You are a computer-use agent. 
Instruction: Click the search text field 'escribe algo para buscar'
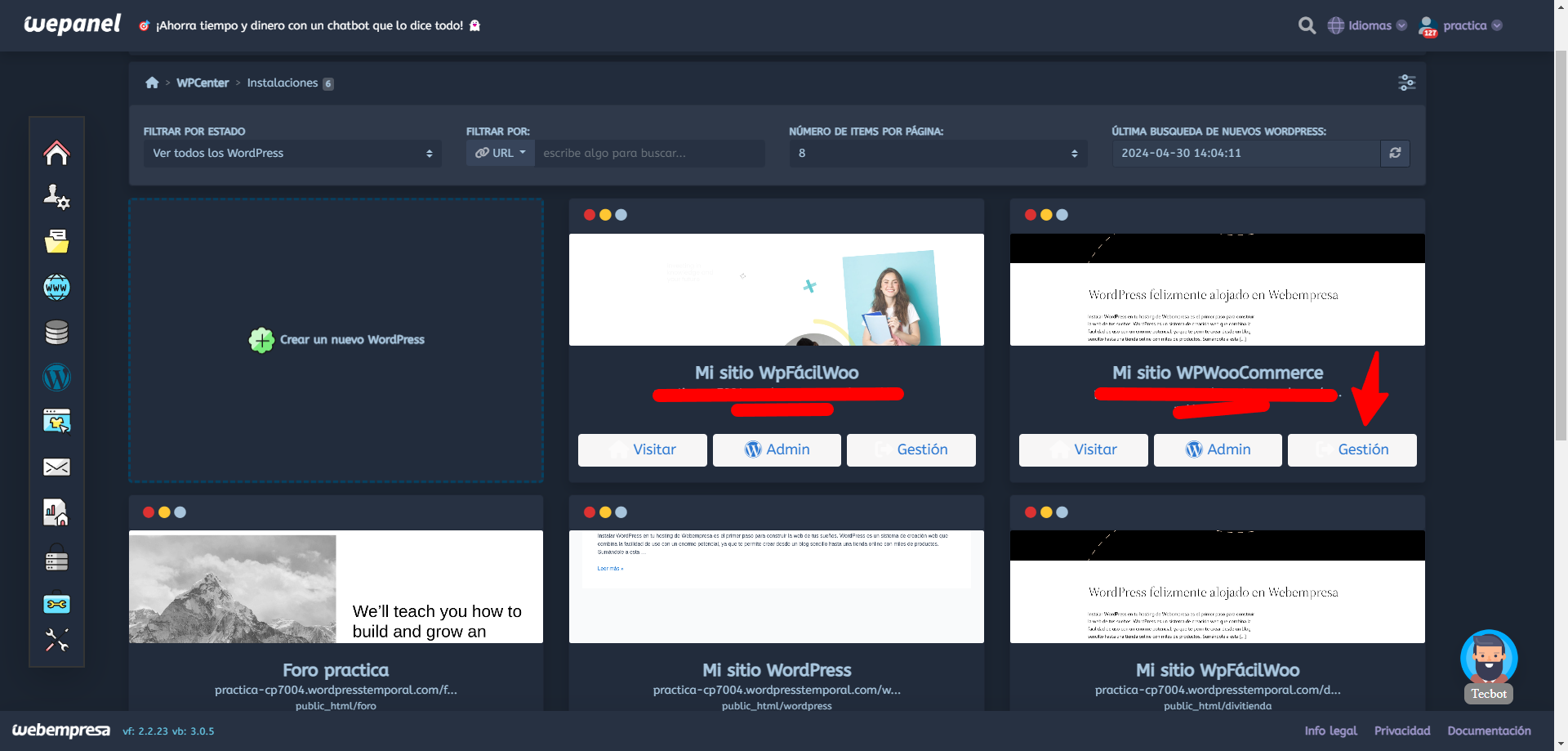coord(650,153)
